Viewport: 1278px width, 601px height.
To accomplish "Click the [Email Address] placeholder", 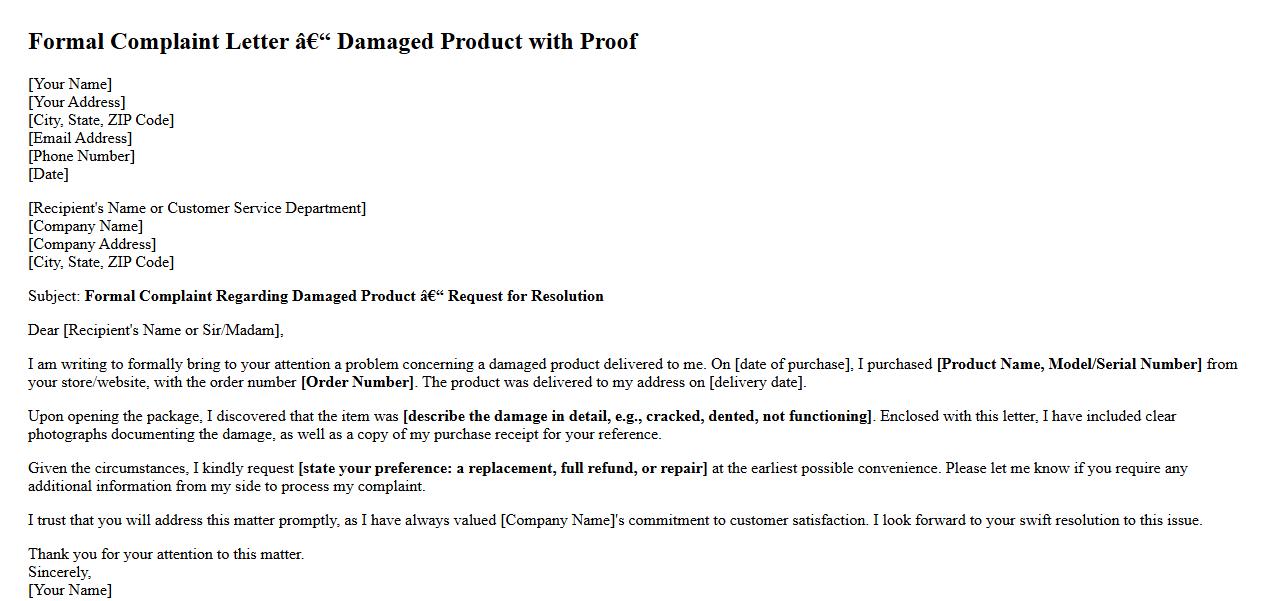I will 80,138.
